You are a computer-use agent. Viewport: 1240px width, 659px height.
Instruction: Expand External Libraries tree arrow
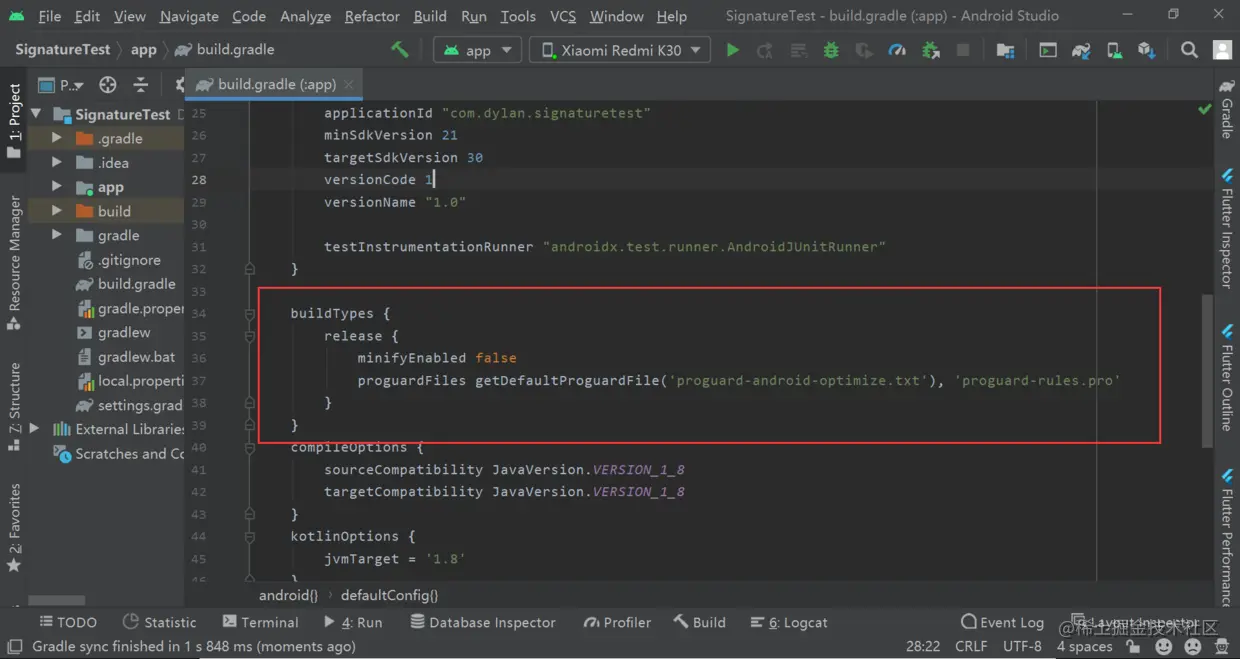click(36, 429)
